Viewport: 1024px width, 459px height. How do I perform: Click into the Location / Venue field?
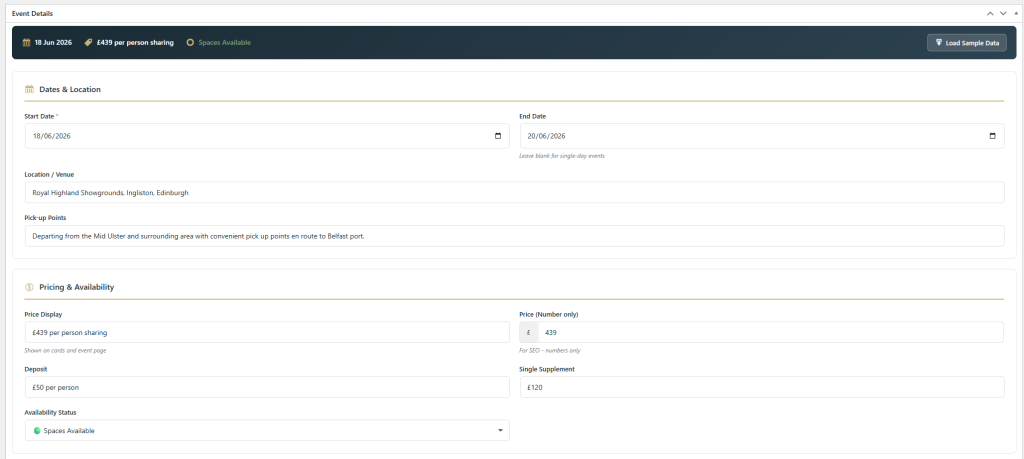[x=514, y=193]
